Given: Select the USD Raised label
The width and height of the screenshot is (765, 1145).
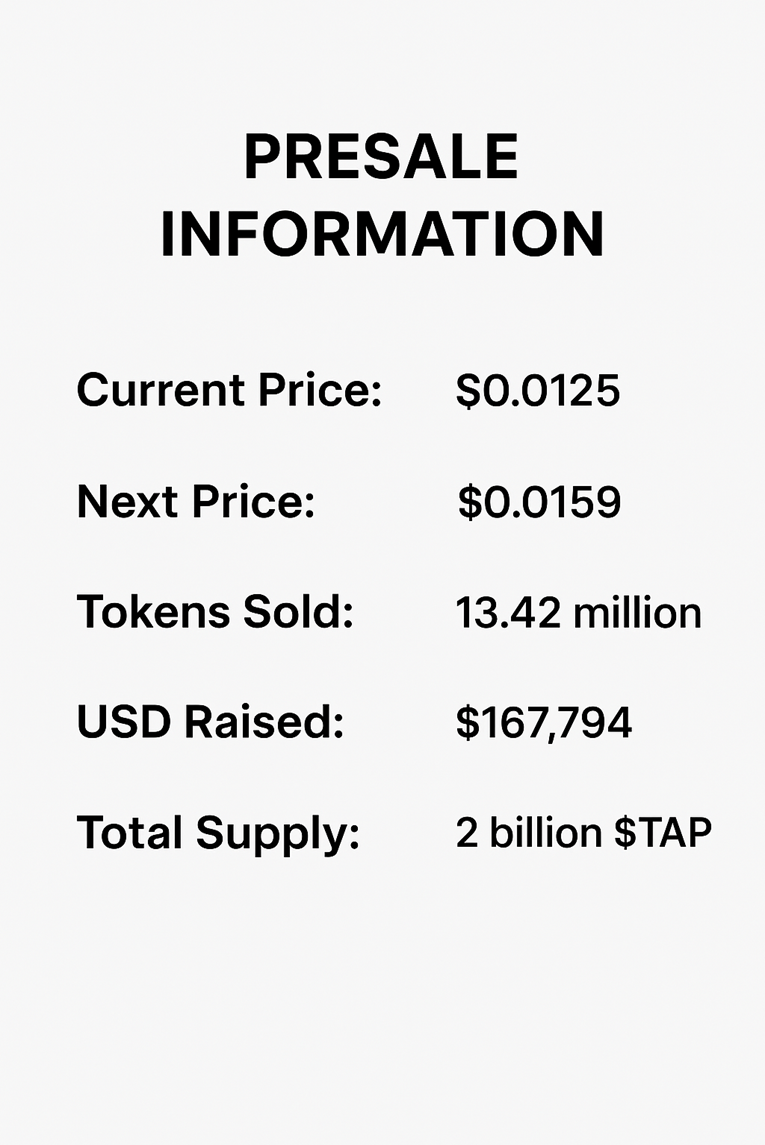Looking at the screenshot, I should pos(210,721).
